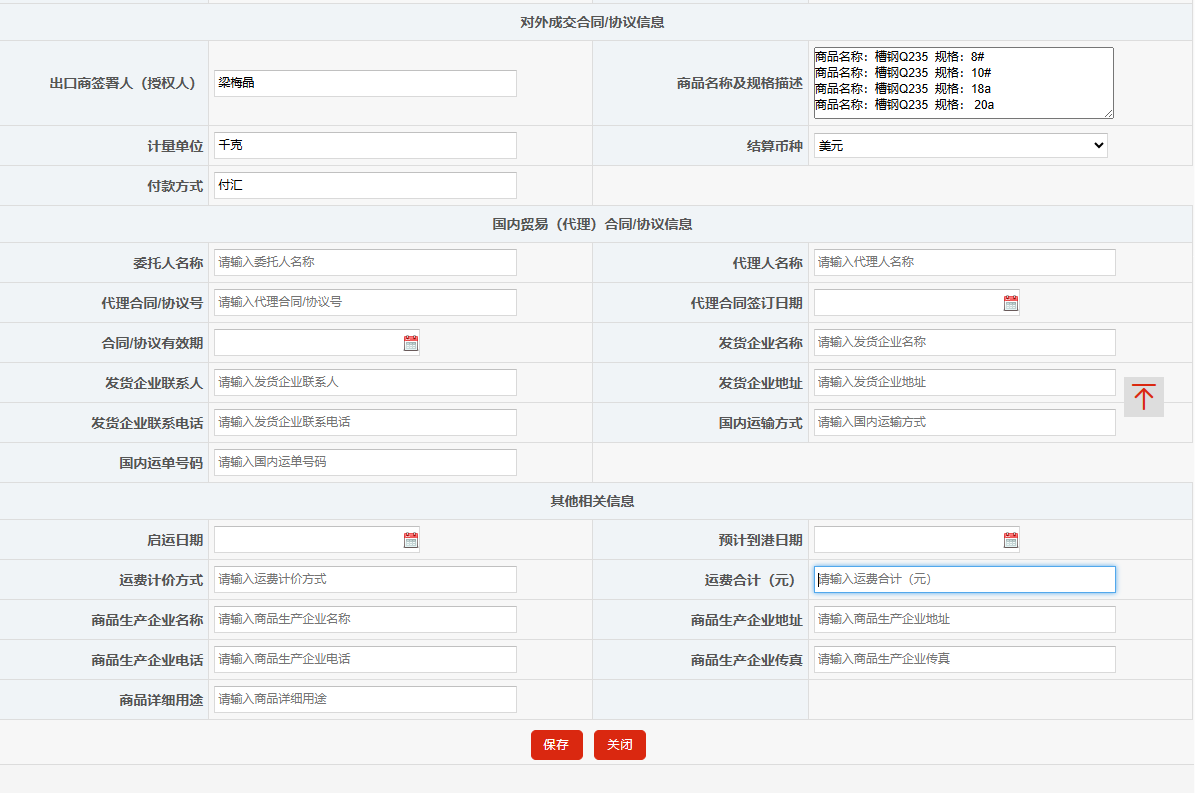Screen dimensions: 1195x793
Task: Expand the 结算币种 currency dropdown
Action: point(960,146)
